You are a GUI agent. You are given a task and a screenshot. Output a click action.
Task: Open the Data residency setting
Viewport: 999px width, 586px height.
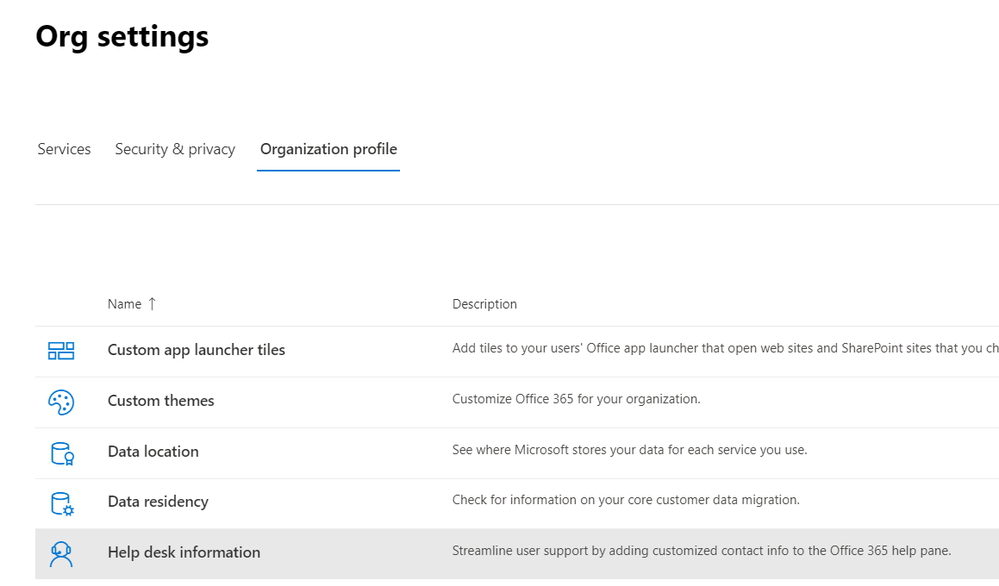point(158,502)
